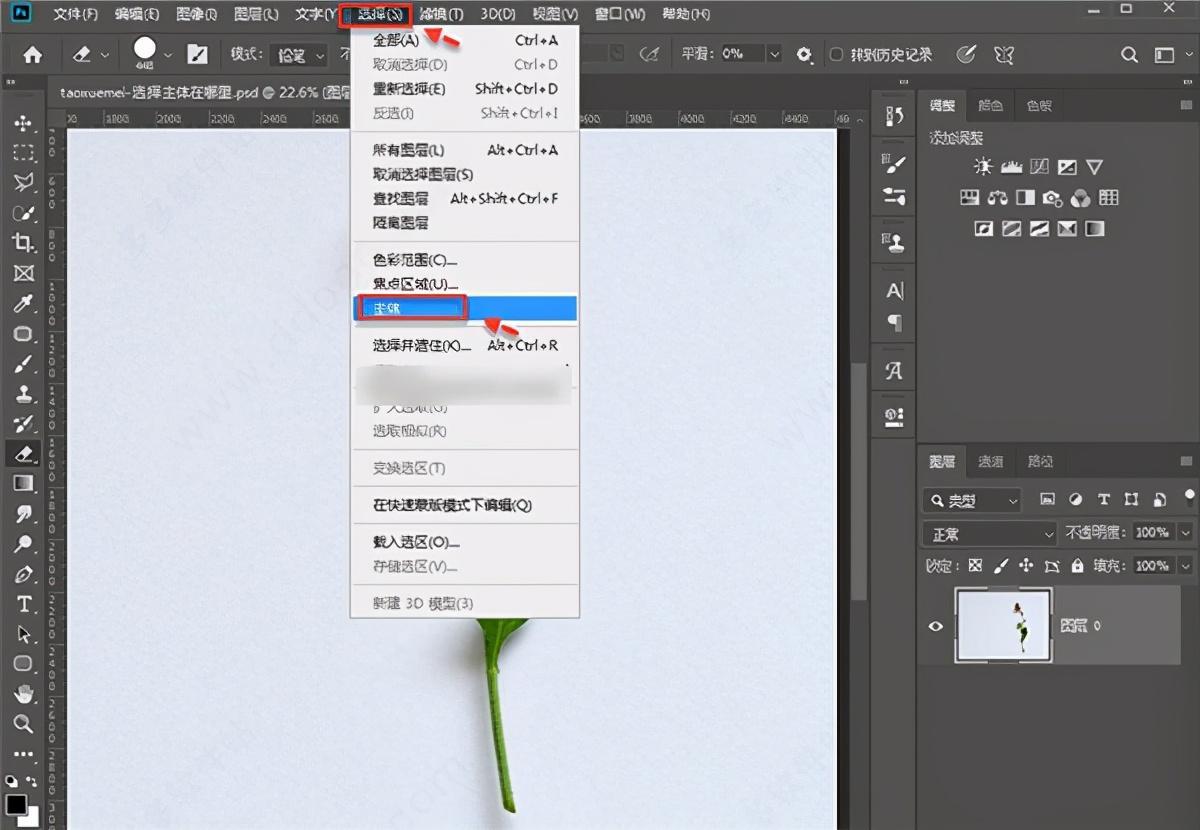Open the layer blend mode dropdown
Image resolution: width=1200 pixels, height=830 pixels.
[x=989, y=534]
